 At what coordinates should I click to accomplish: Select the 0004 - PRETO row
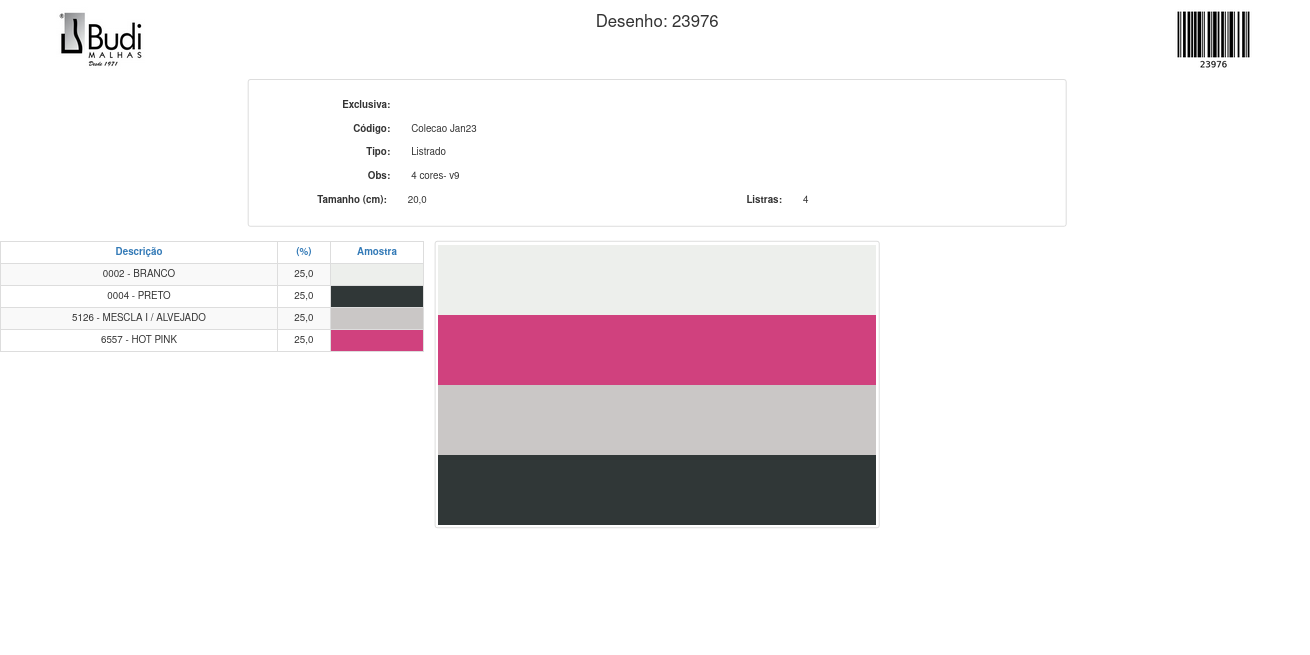click(139, 296)
